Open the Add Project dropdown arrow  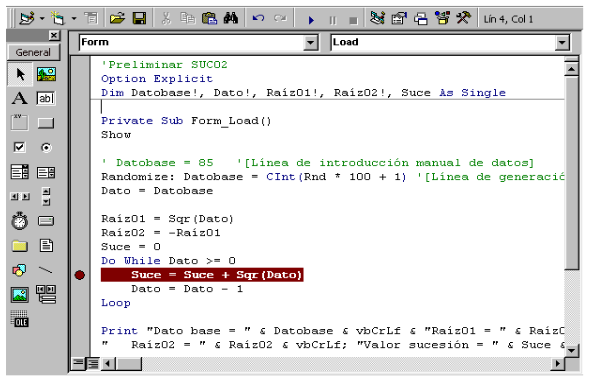point(42,18)
